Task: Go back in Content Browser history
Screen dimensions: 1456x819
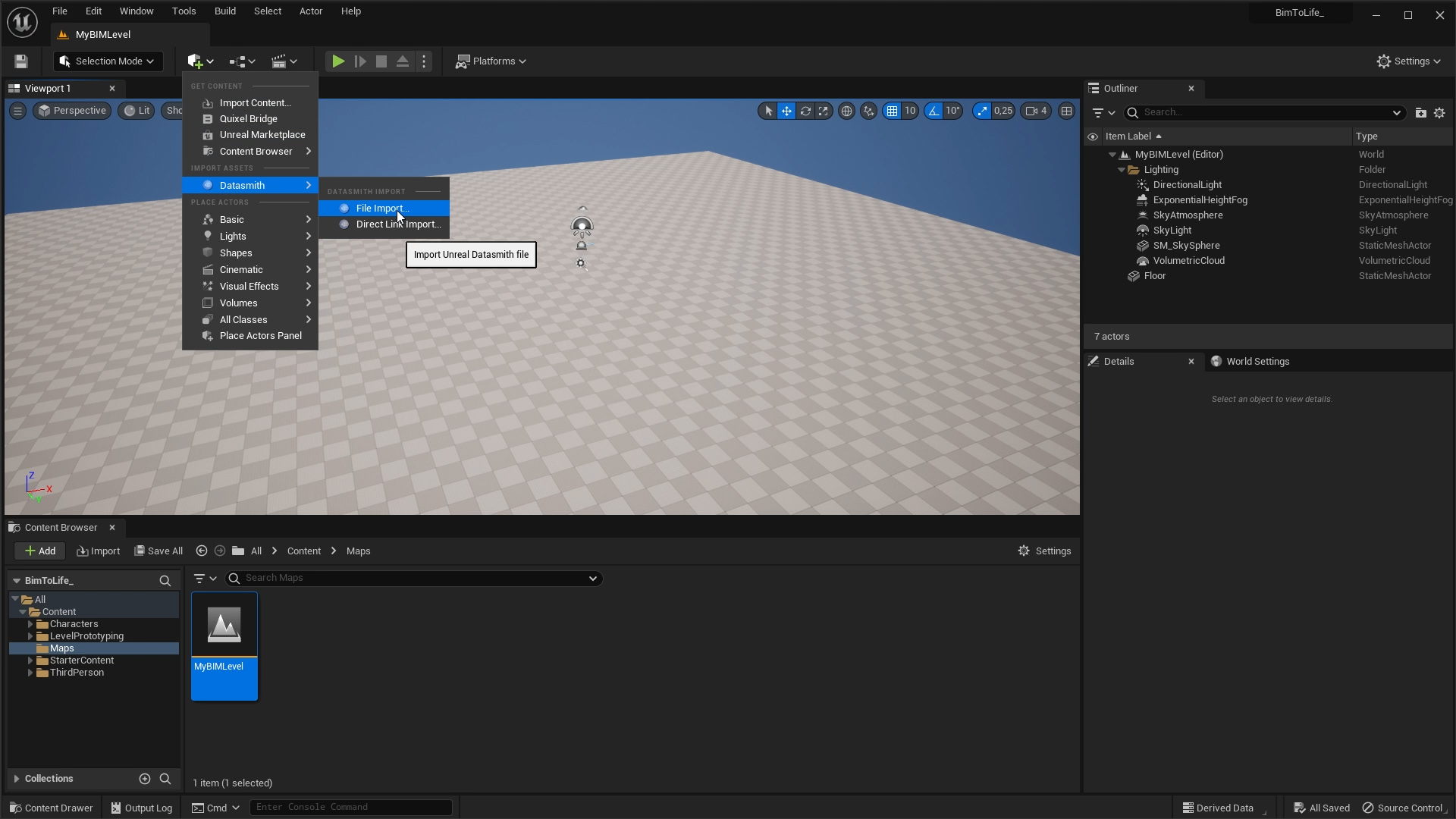Action: tap(201, 551)
